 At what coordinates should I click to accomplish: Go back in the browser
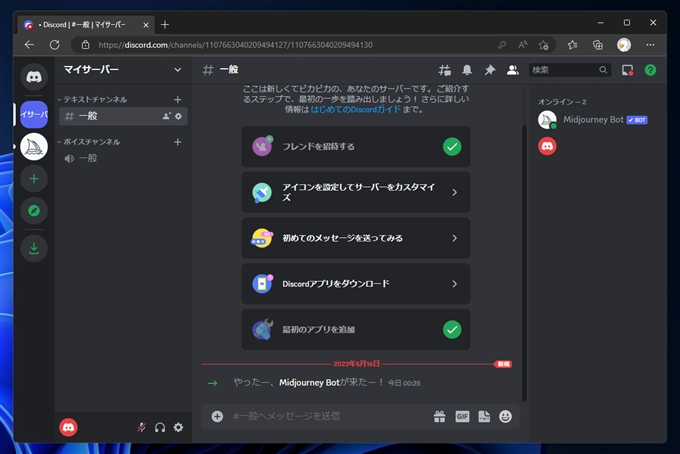tap(29, 45)
